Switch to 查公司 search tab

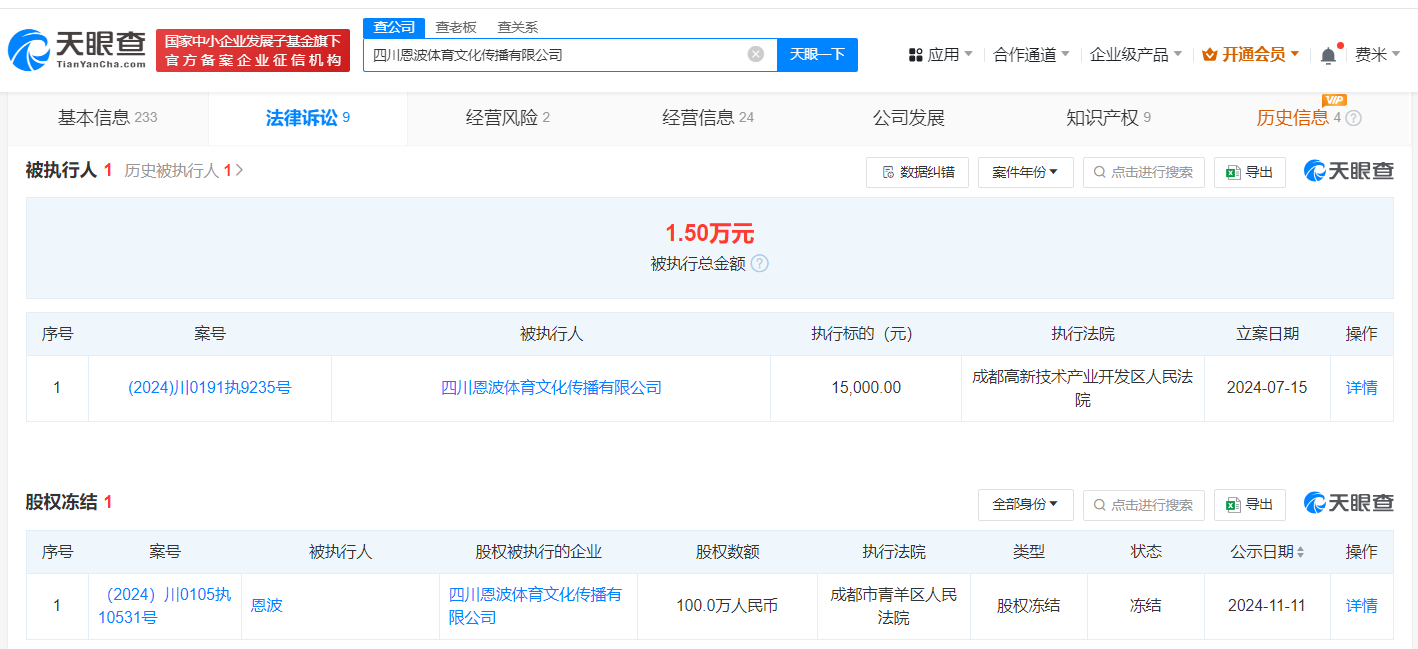[394, 27]
